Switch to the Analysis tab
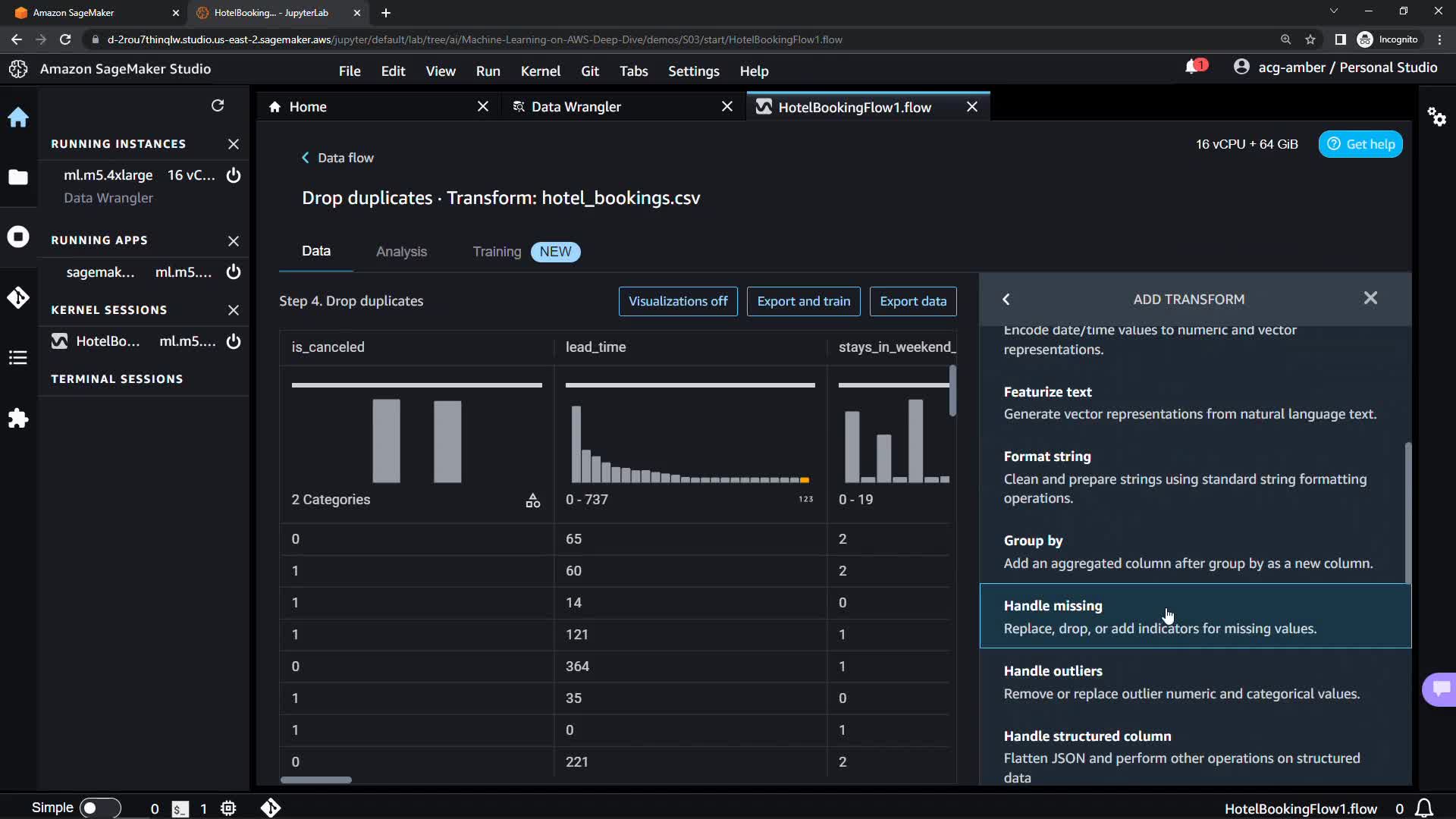Image resolution: width=1456 pixels, height=819 pixels. click(401, 252)
